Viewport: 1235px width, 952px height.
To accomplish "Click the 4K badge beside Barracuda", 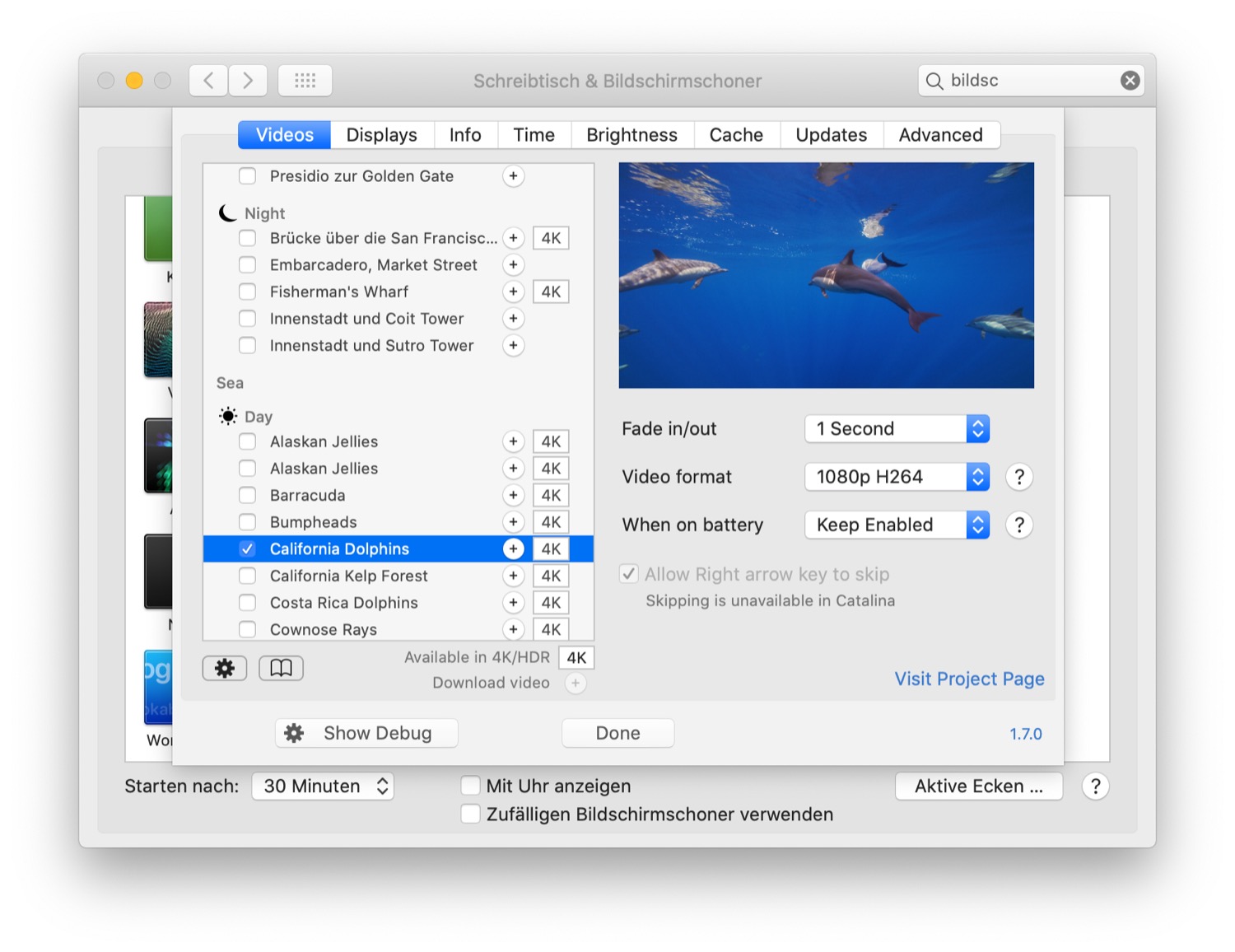I will point(551,495).
